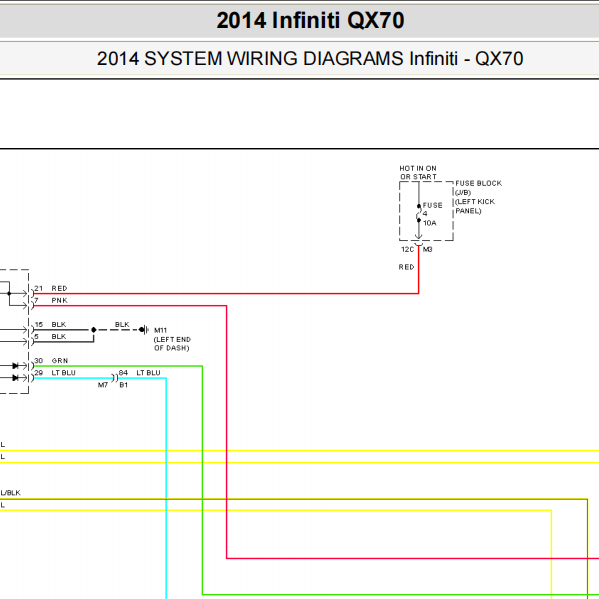Click the connector symbol between M7 and B1
Screen dimensions: 599x599
(115, 378)
